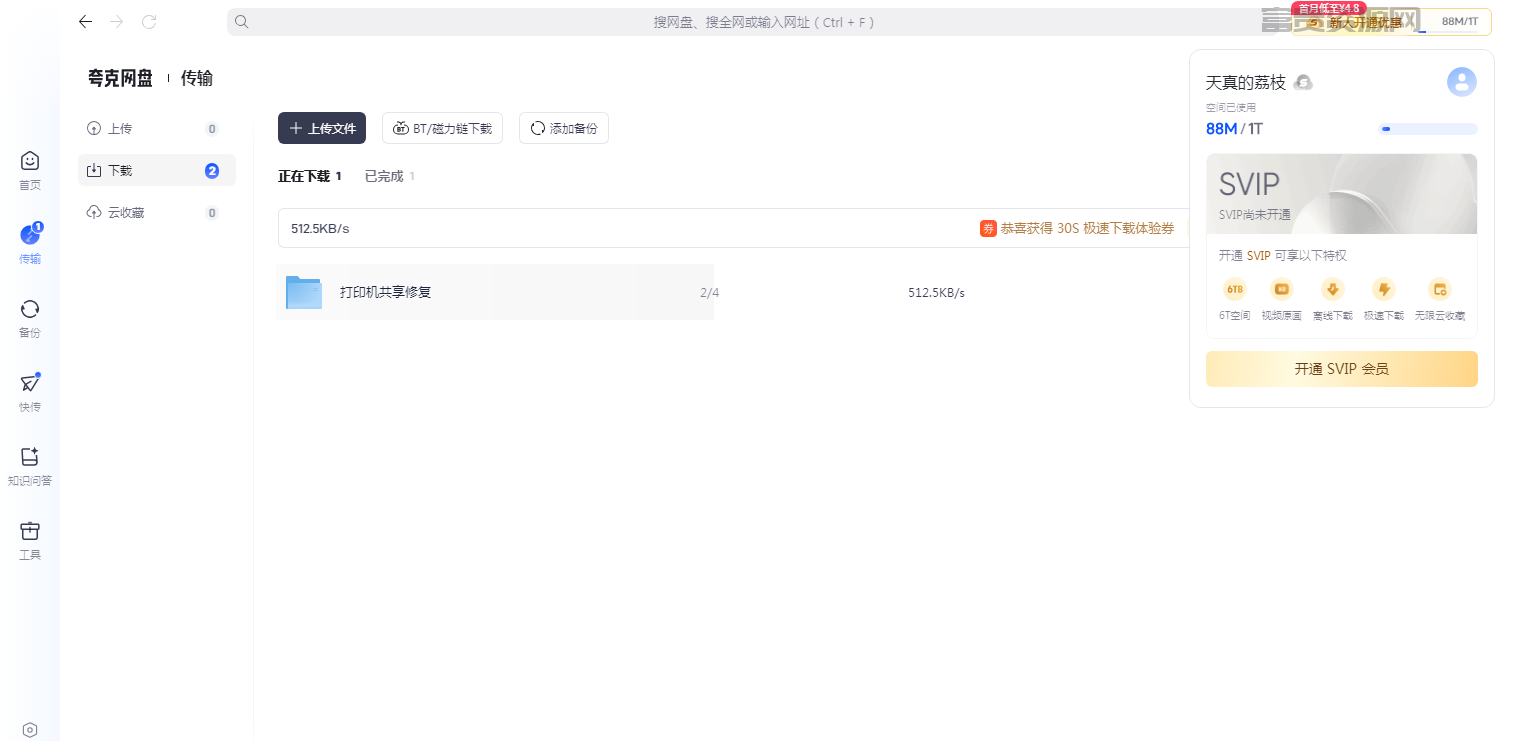Click the BT/磁力链下载 button

coord(442,128)
